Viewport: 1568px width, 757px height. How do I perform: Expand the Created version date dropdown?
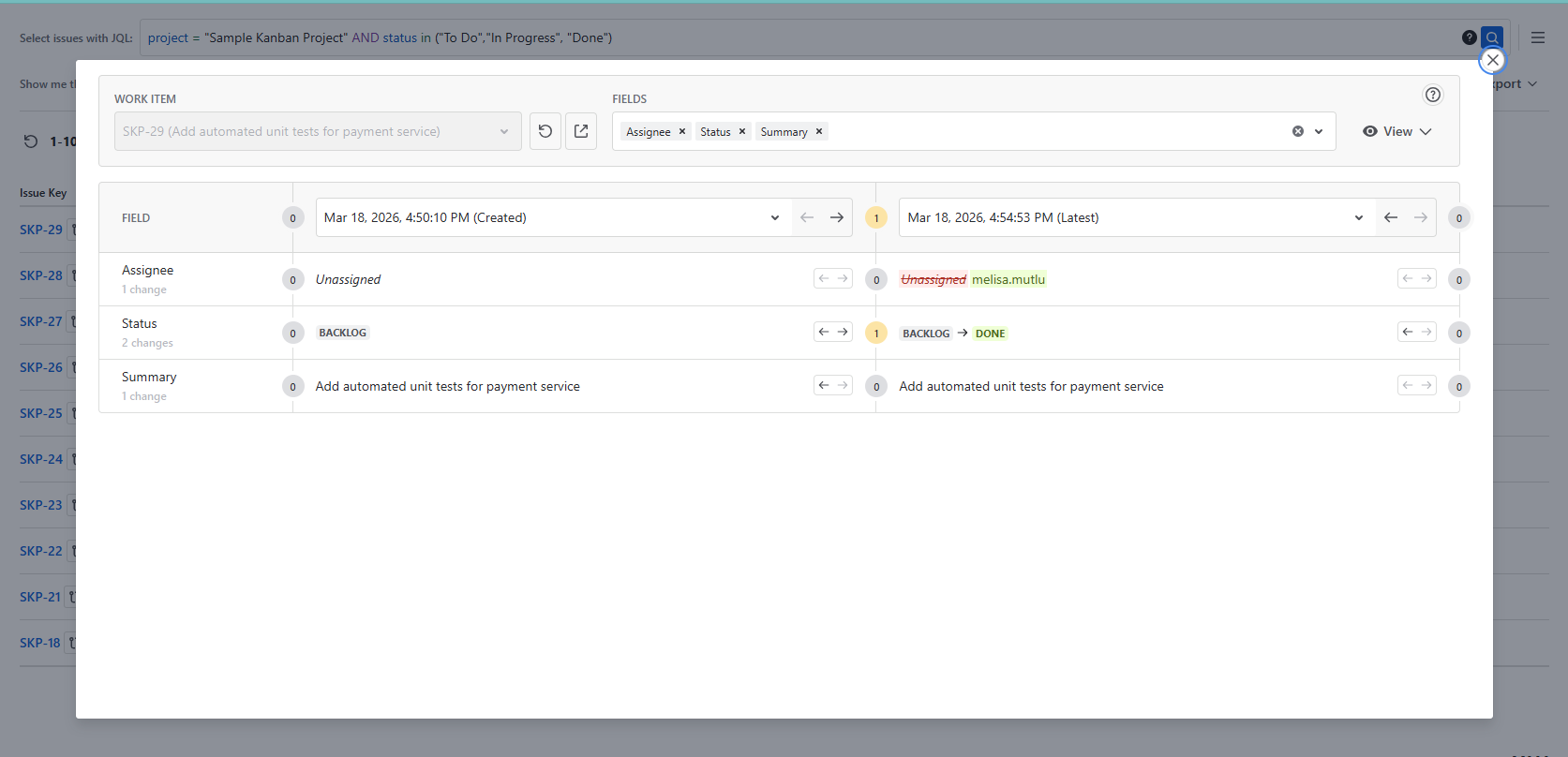point(775,217)
